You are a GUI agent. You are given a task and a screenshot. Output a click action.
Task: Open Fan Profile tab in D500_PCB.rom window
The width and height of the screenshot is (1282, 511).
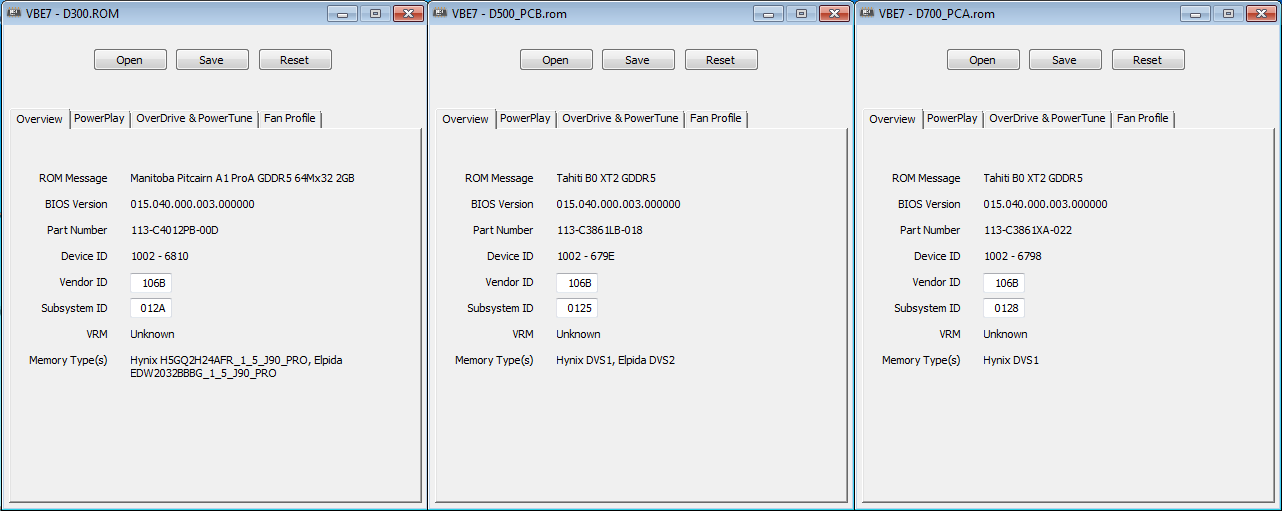pos(716,118)
